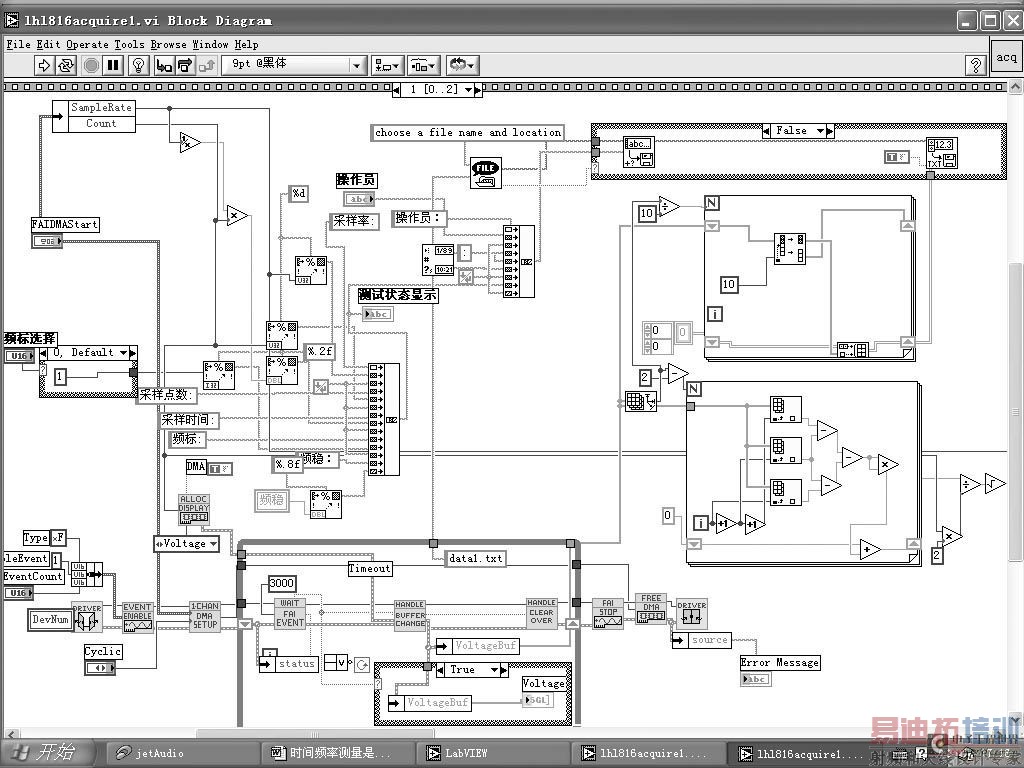The width and height of the screenshot is (1024, 768).
Task: Open the Operate menu
Action: pos(87,44)
